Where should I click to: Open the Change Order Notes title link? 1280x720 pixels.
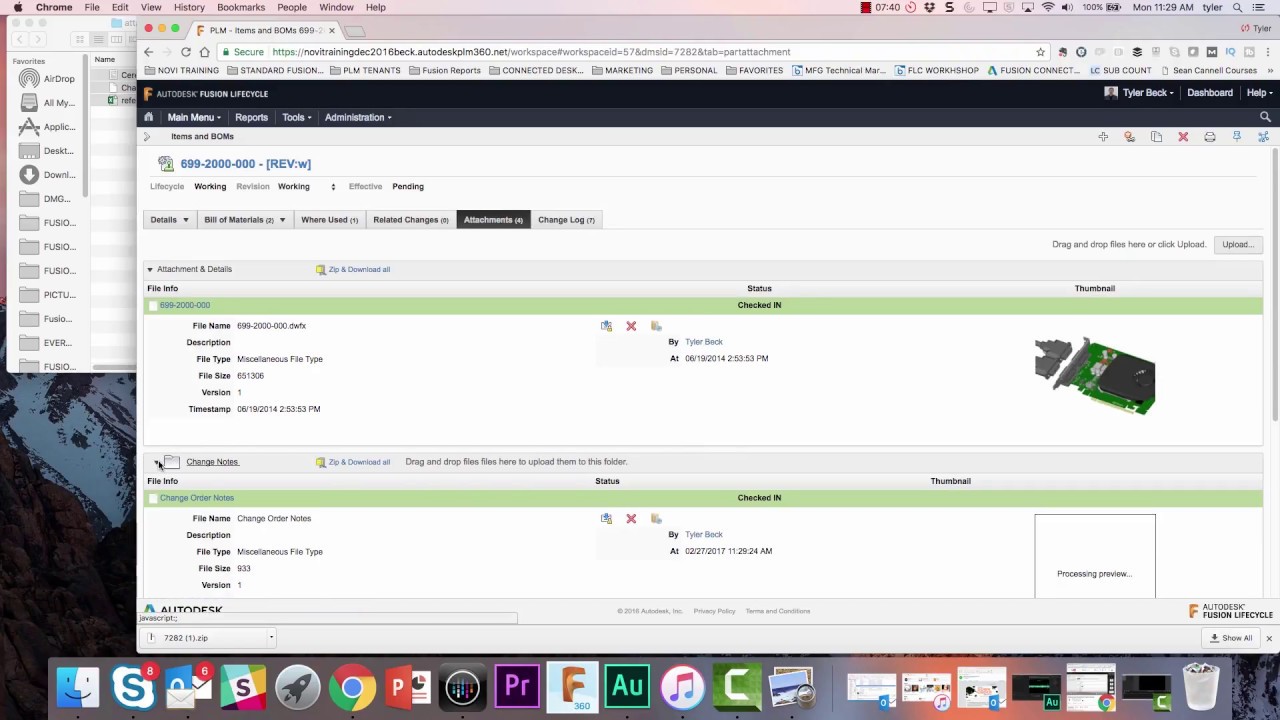pos(197,498)
